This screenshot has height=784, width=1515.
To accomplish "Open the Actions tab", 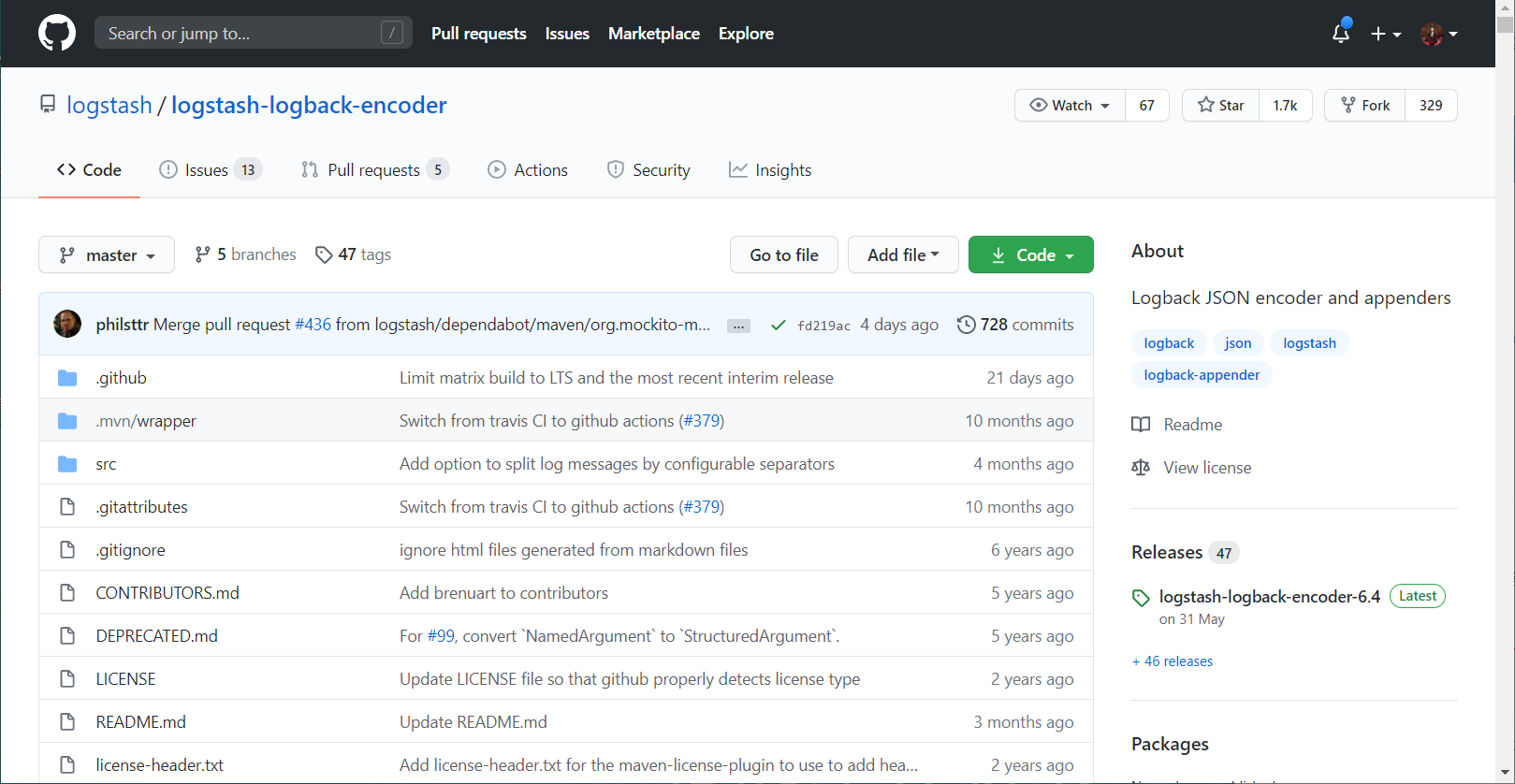I will coord(528,169).
